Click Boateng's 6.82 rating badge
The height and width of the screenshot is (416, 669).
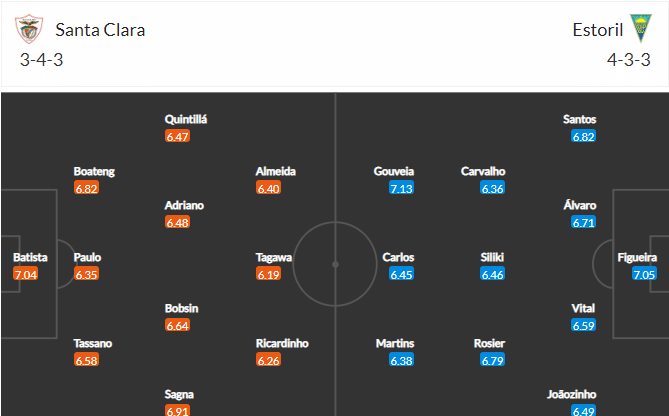point(86,188)
